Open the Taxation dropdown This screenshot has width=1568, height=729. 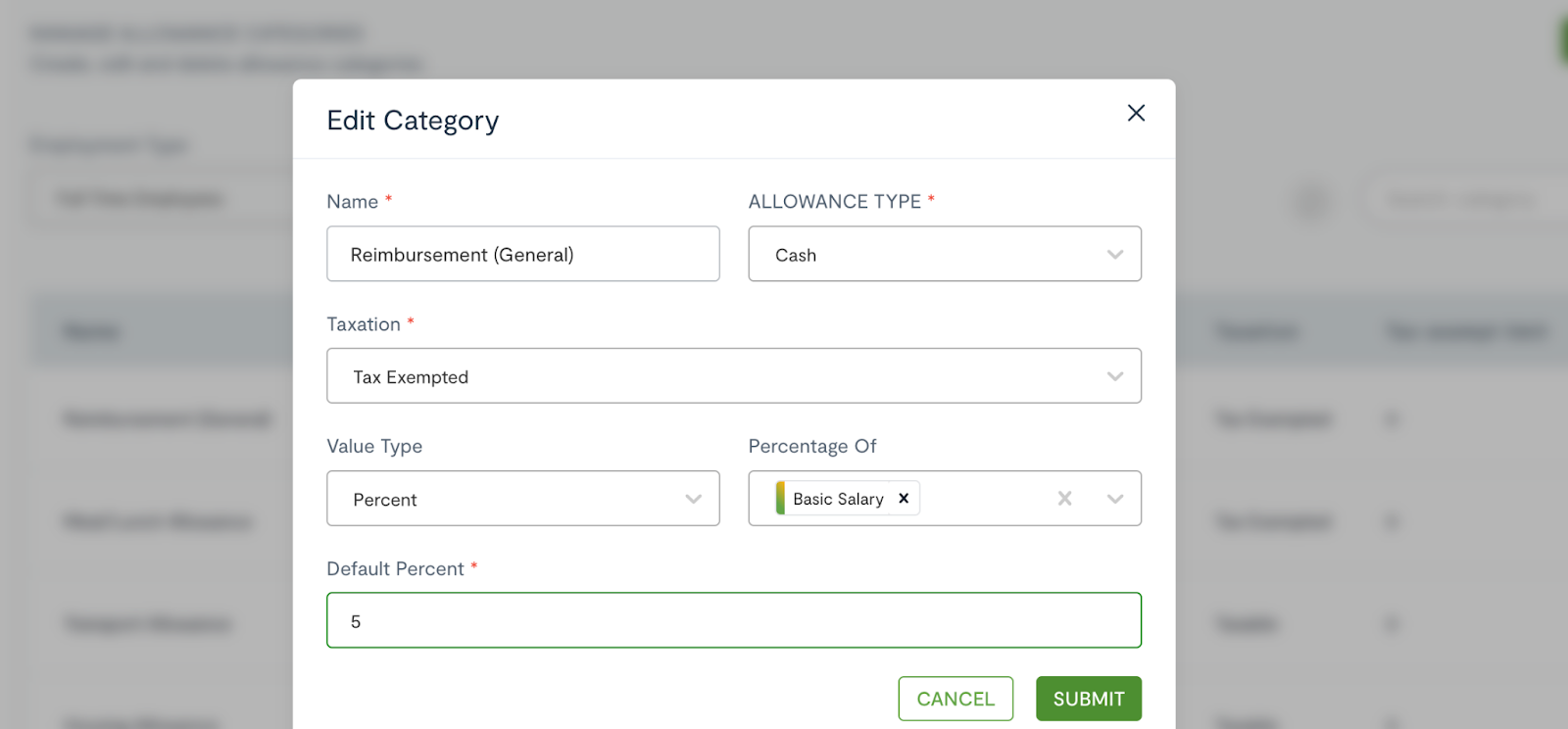tap(734, 376)
